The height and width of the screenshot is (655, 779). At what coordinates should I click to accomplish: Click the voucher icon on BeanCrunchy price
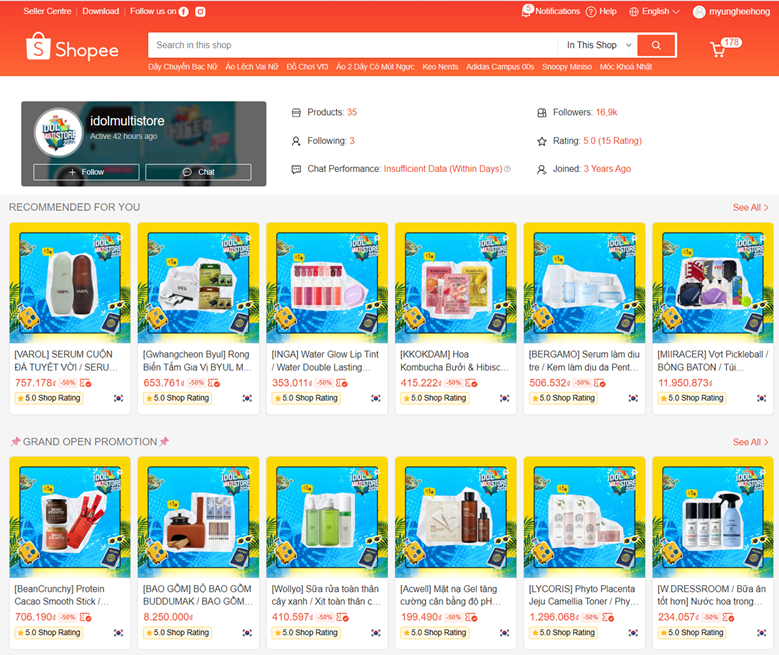[85, 618]
